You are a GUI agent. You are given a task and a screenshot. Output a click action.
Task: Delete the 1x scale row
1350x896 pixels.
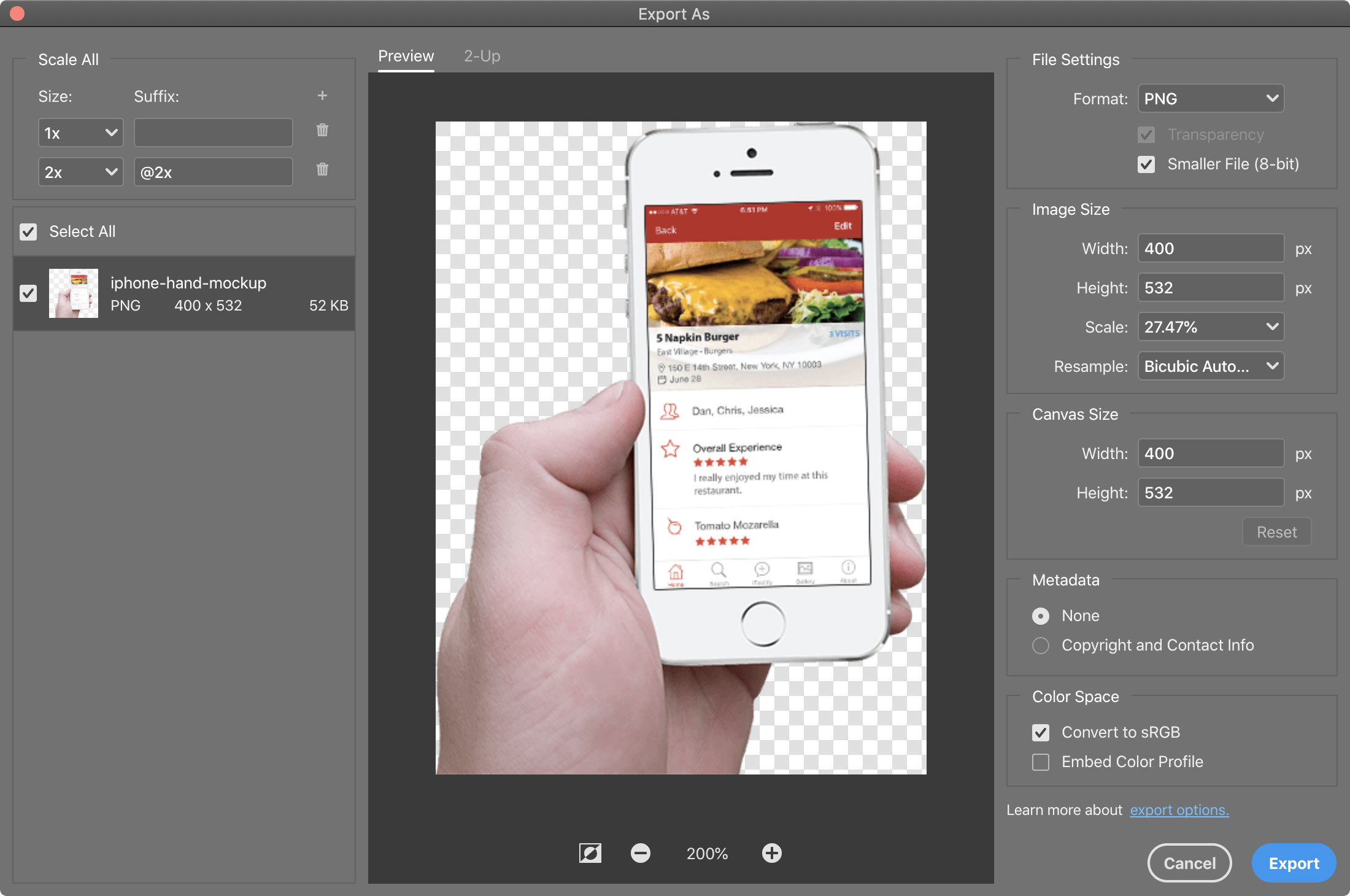point(322,130)
